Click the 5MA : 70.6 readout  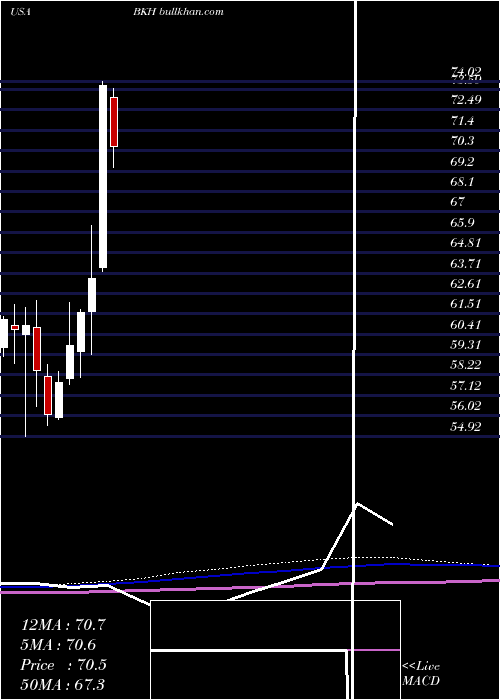point(58,645)
